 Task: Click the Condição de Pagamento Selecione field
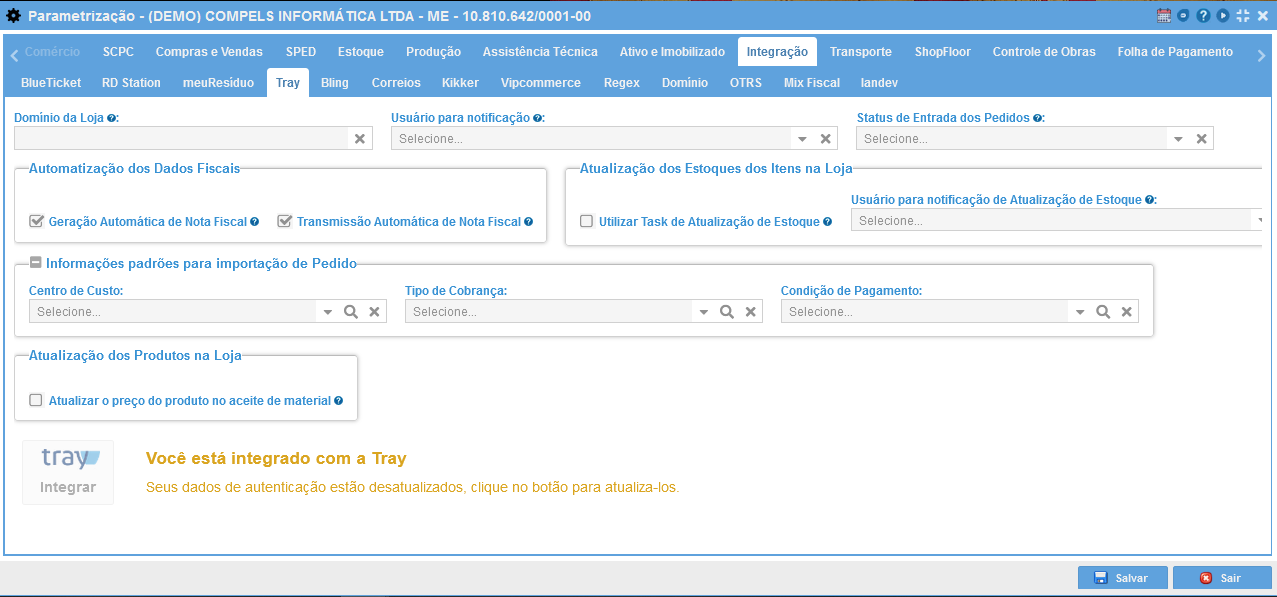tap(926, 312)
